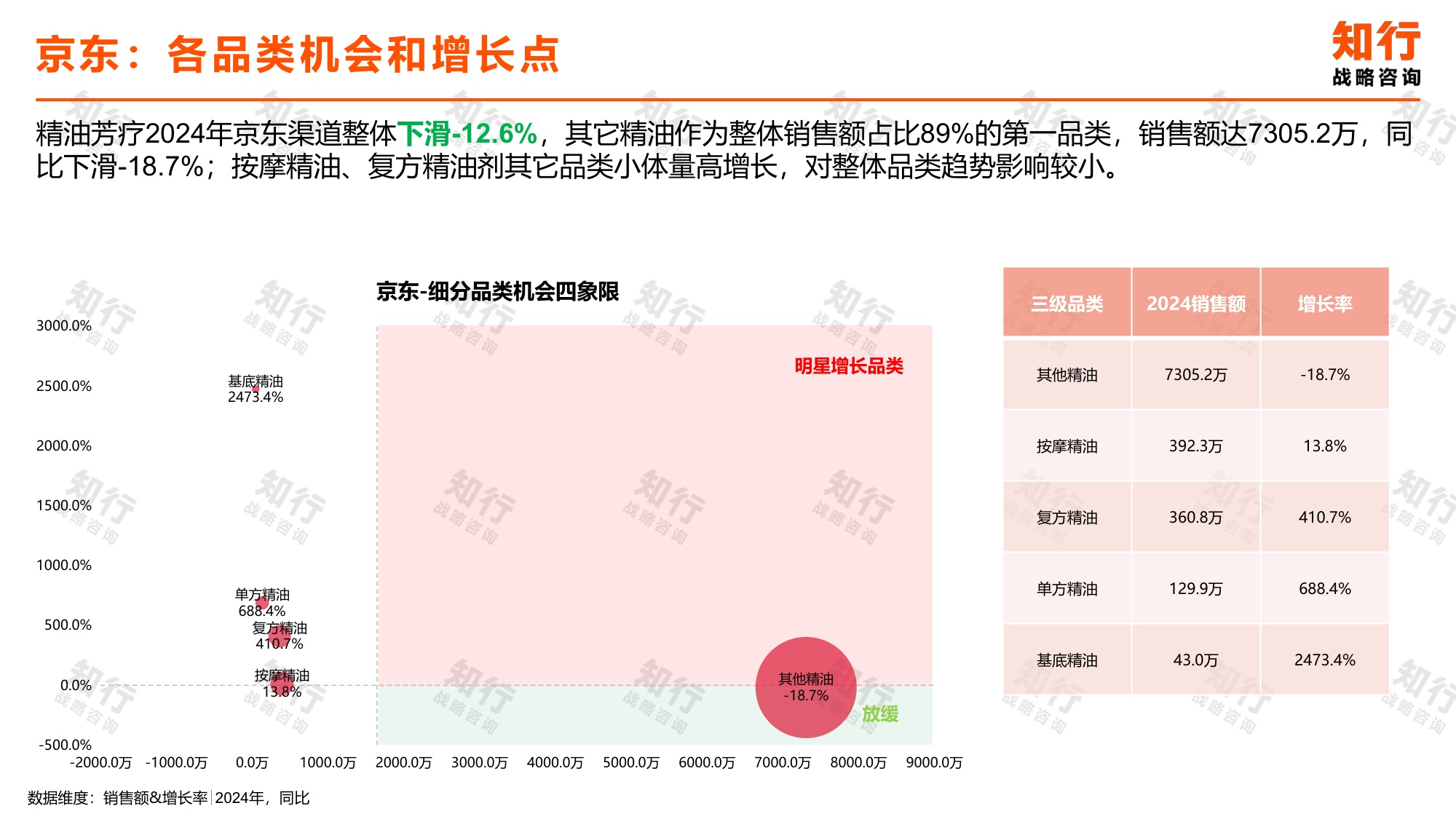The image size is (1456, 819).
Task: Click the 392.3万 table cell
Action: (x=1196, y=446)
